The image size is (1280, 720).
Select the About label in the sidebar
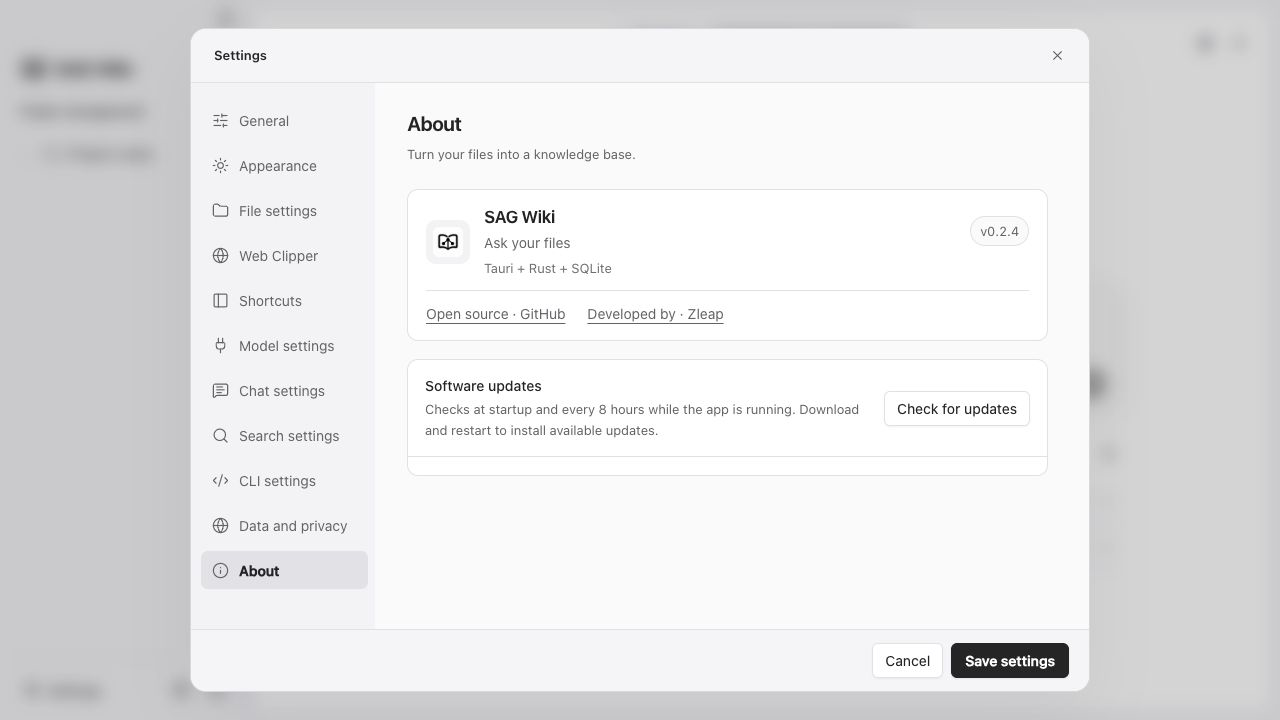point(259,571)
